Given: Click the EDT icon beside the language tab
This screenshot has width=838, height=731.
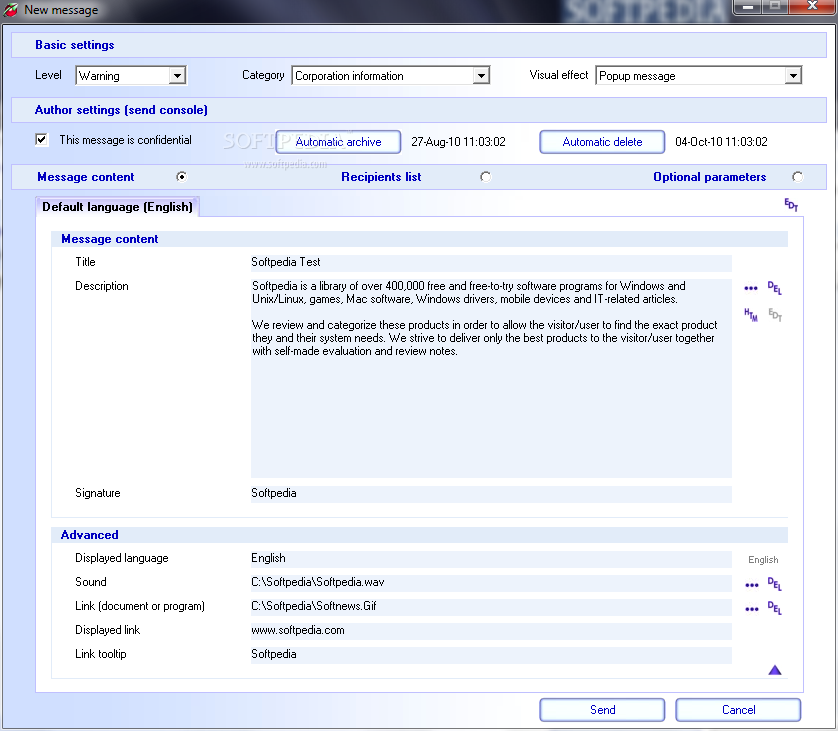Looking at the screenshot, I should click(x=791, y=205).
